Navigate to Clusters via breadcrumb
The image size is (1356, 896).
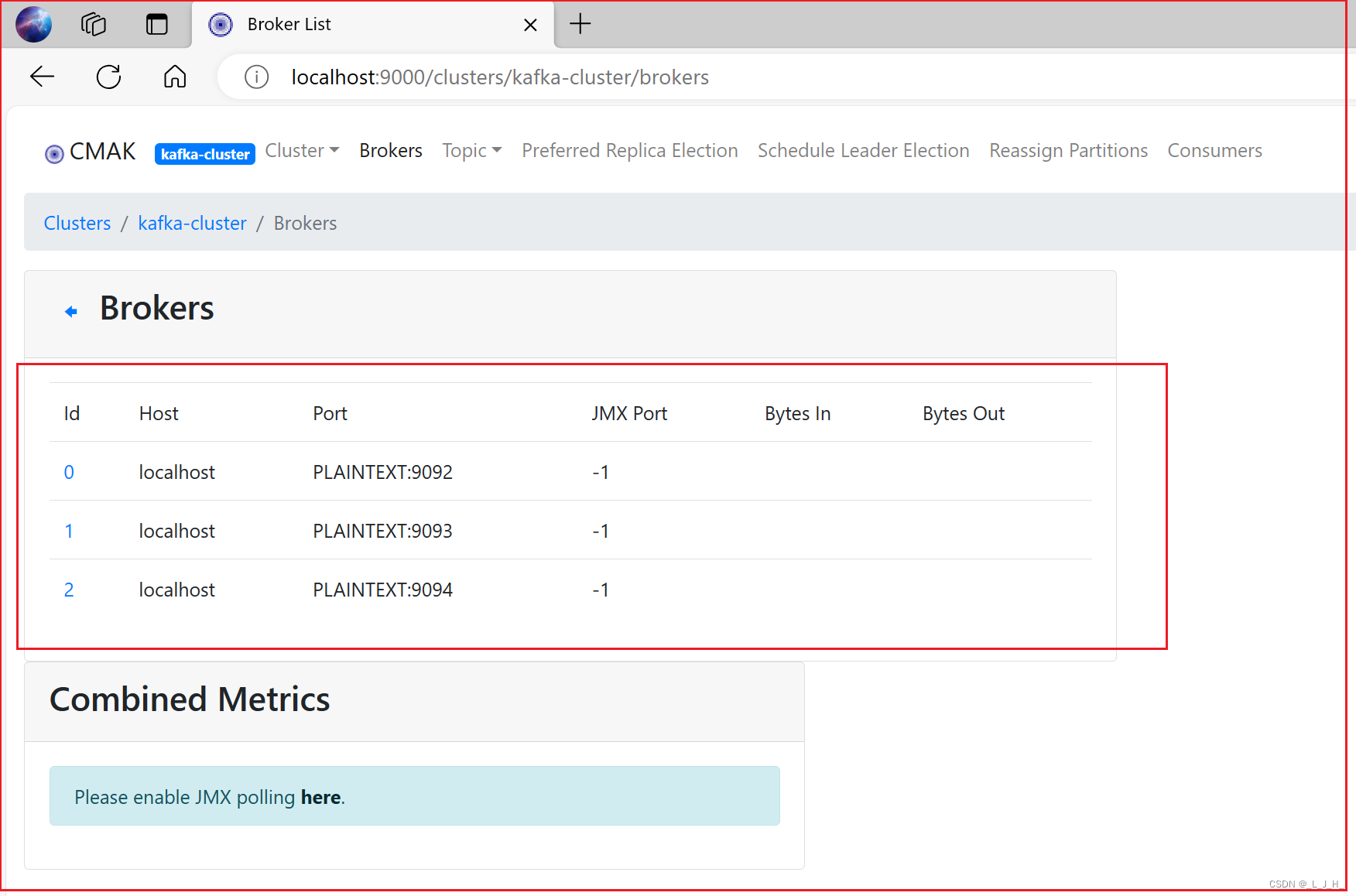(77, 223)
